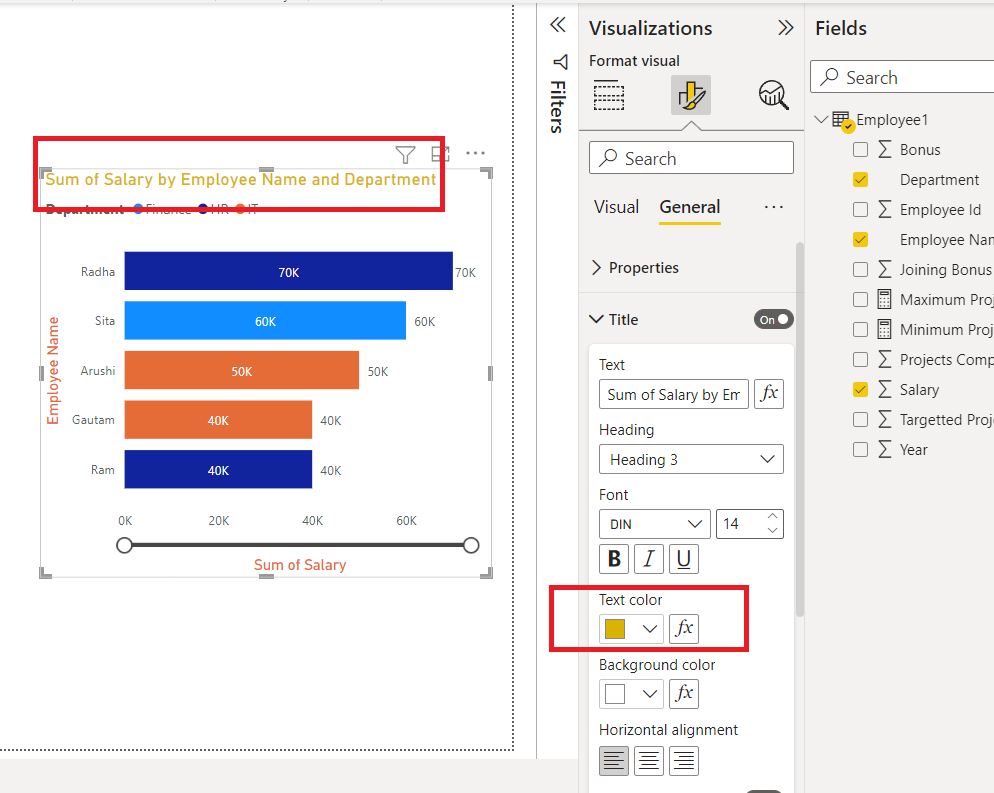The height and width of the screenshot is (793, 994).
Task: Click the Fields pane search box
Action: [902, 77]
